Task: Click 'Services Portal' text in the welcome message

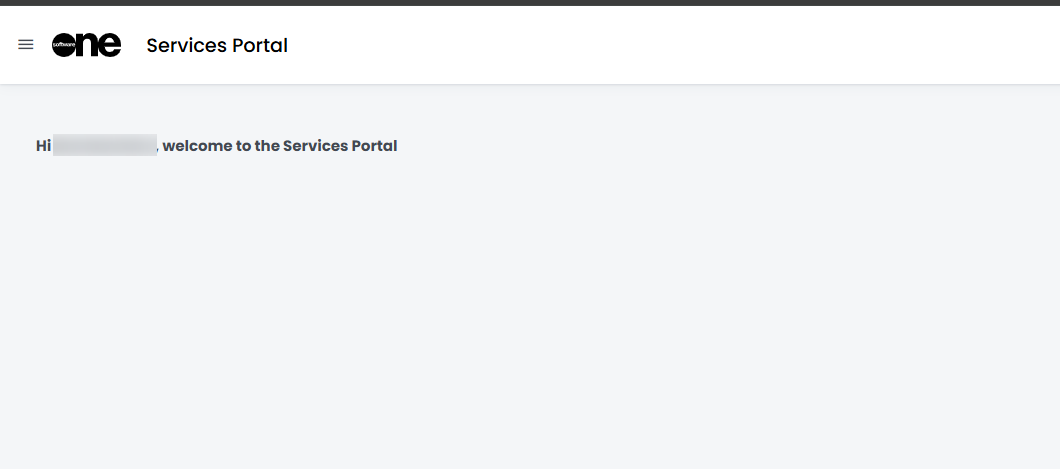Action: 340,146
